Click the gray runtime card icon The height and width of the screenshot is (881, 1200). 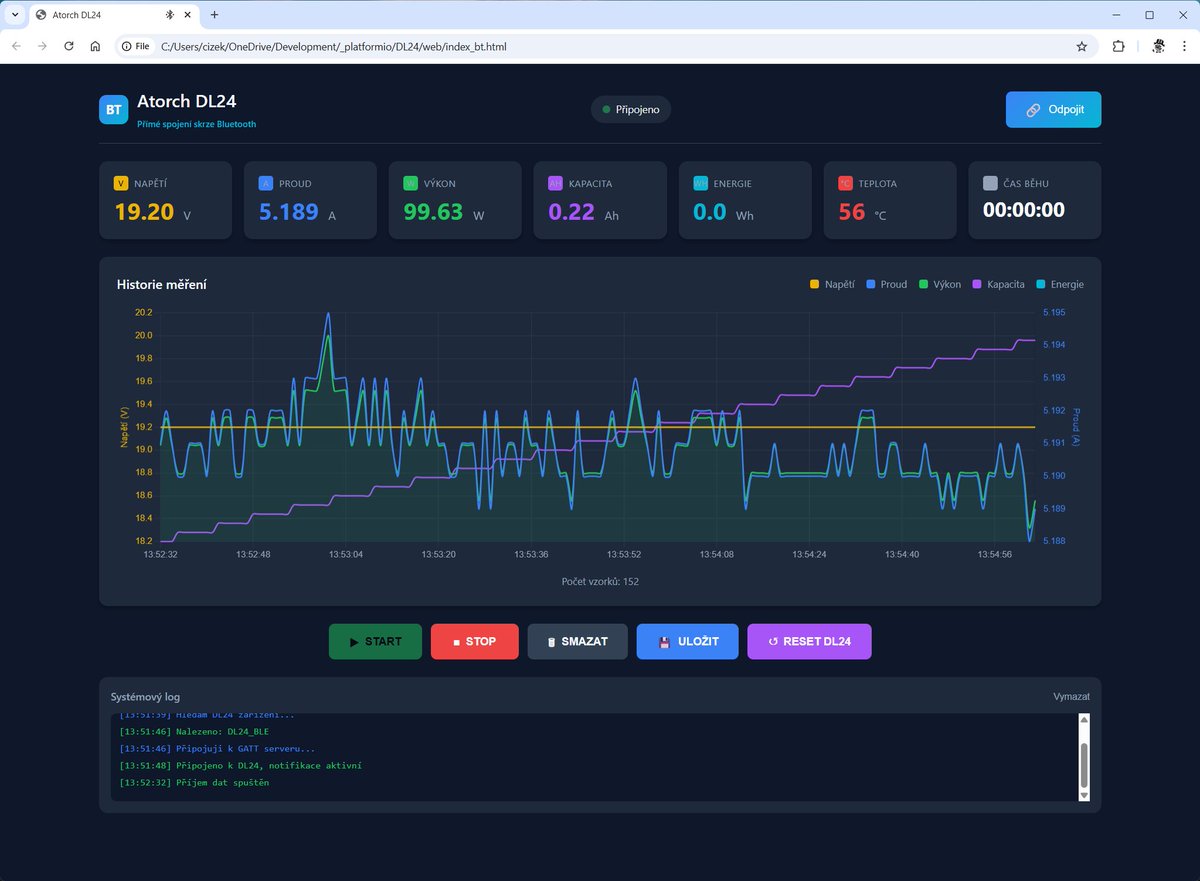[991, 184]
